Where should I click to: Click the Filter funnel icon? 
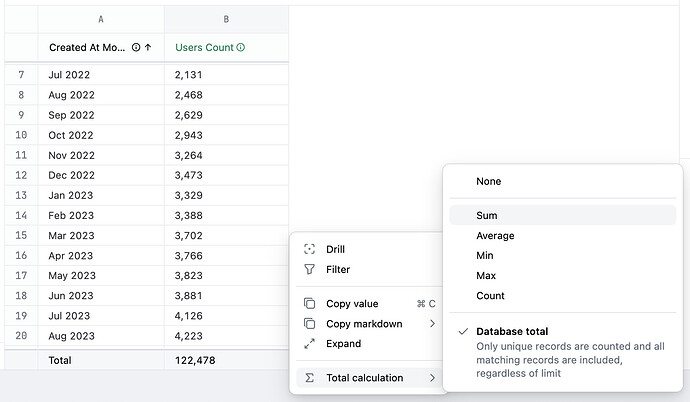pyautogui.click(x=309, y=270)
